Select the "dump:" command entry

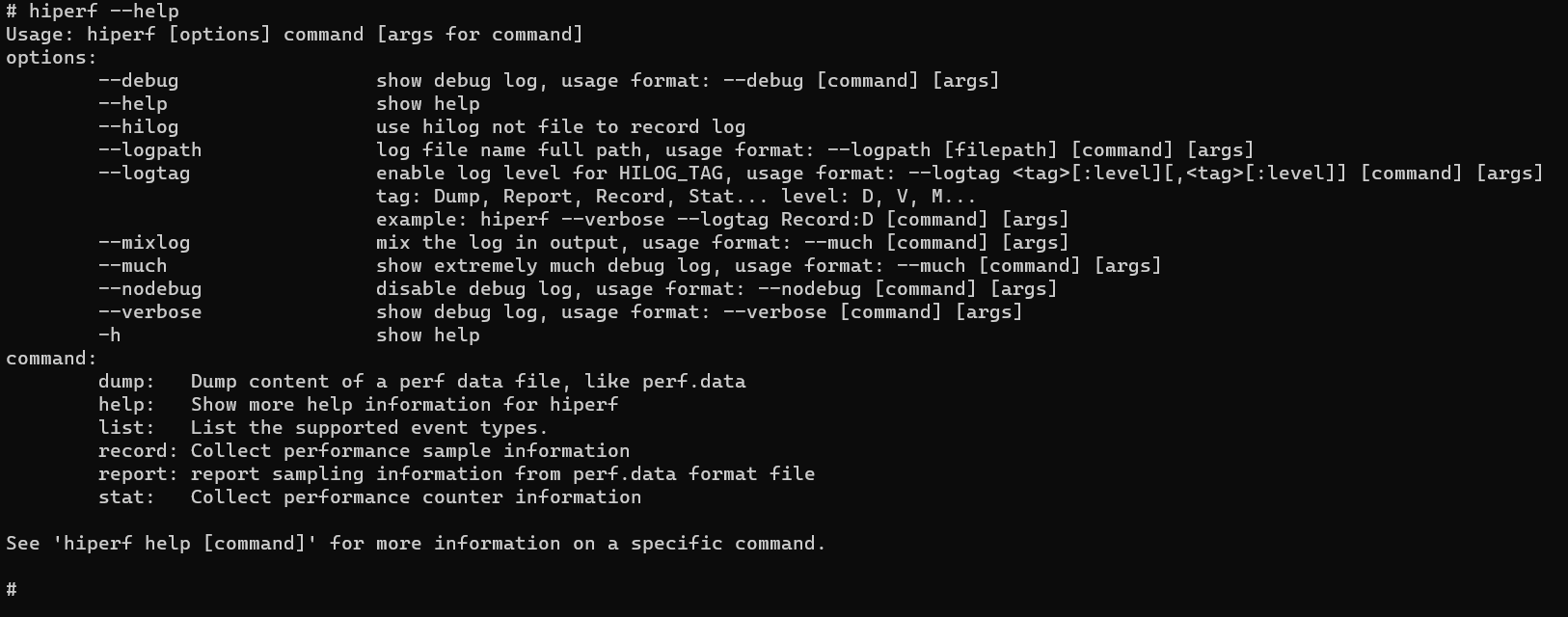126,382
